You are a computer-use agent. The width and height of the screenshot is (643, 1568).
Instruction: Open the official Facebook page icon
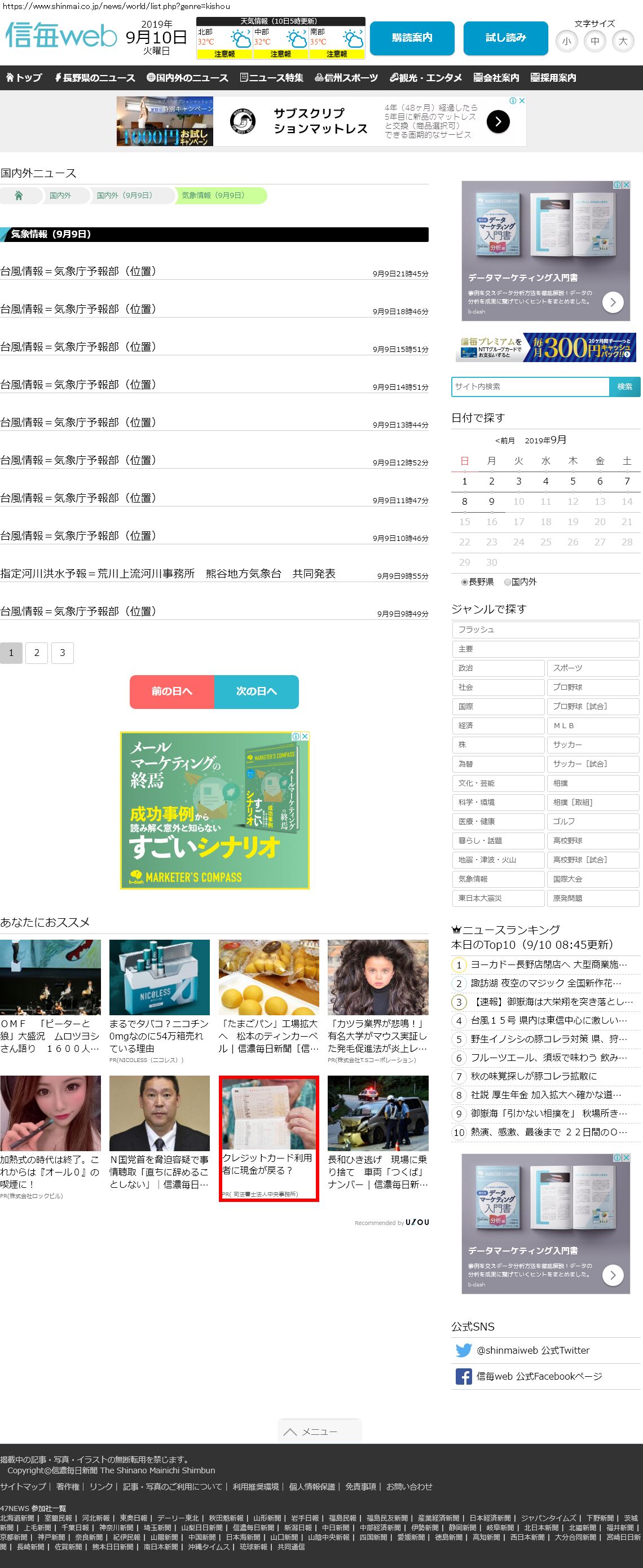[464, 1376]
